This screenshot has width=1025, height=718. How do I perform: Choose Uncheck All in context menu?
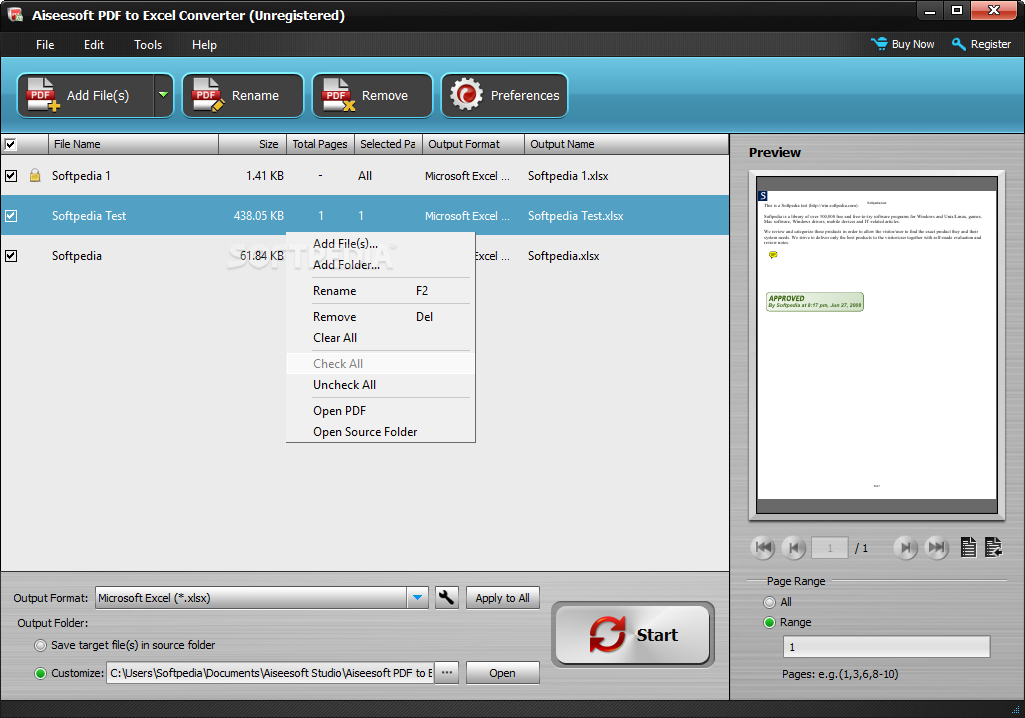(380, 385)
